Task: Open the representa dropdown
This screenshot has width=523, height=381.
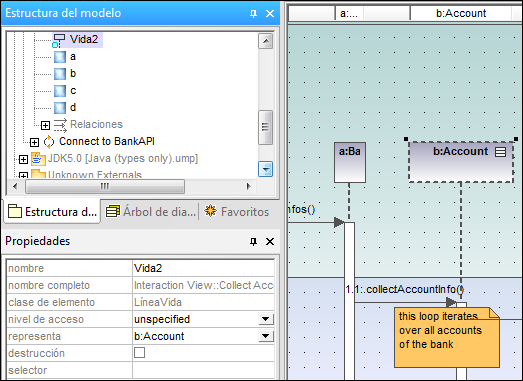Action: pos(266,336)
